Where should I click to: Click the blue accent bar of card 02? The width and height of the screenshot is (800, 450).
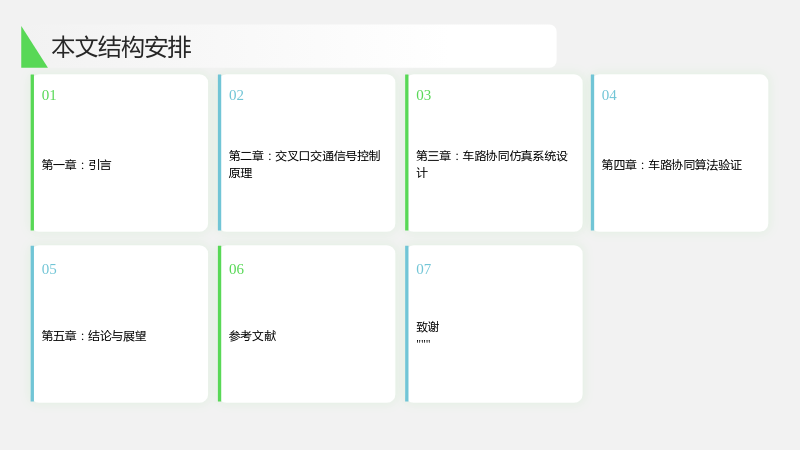pos(219,153)
